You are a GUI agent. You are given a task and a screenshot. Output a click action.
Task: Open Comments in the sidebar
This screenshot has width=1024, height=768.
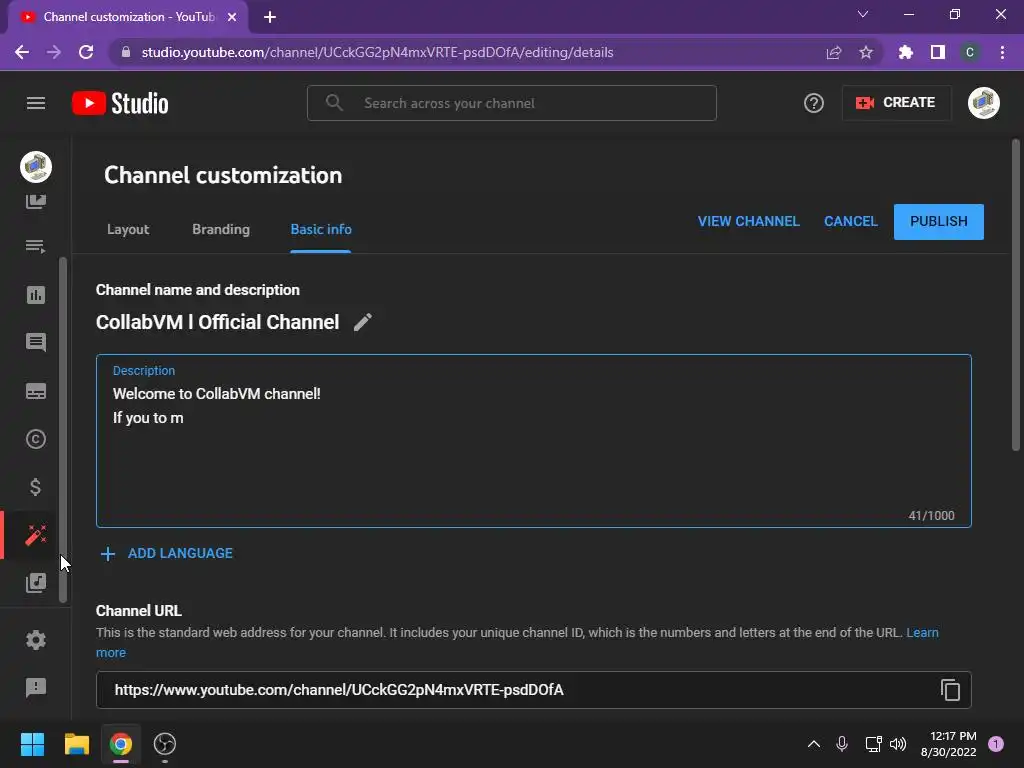(36, 342)
